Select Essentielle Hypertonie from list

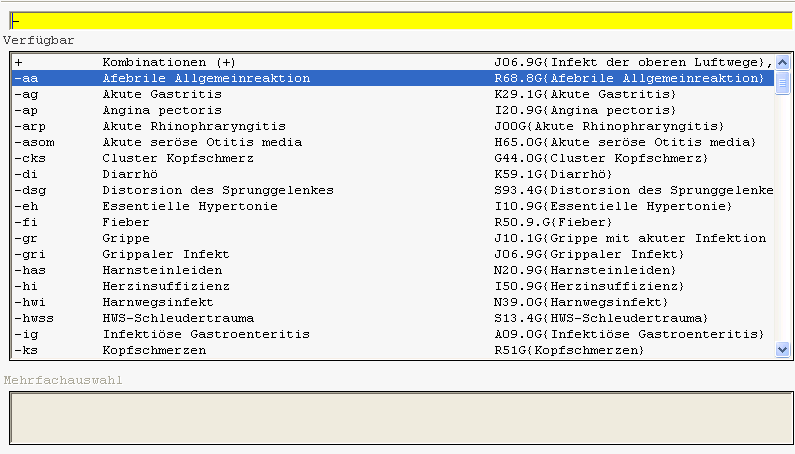click(393, 206)
